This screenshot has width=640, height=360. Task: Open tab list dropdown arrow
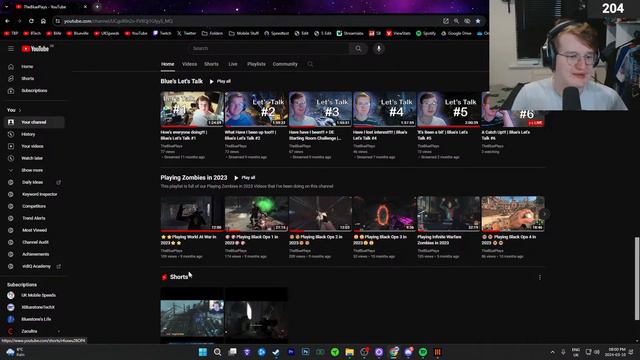click(x=7, y=7)
